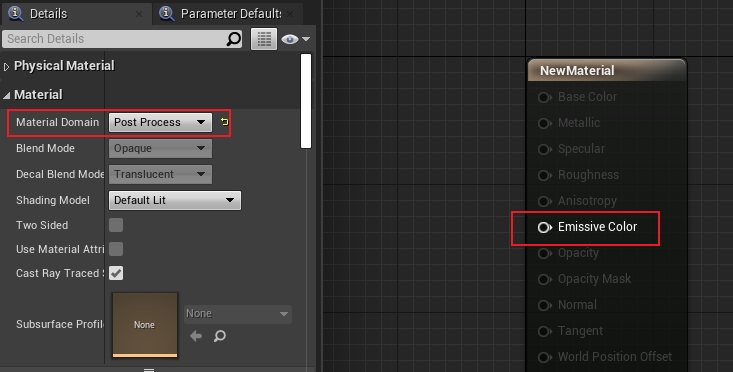Open the Material Domain dropdown
Screen dimensions: 733x372
point(160,122)
